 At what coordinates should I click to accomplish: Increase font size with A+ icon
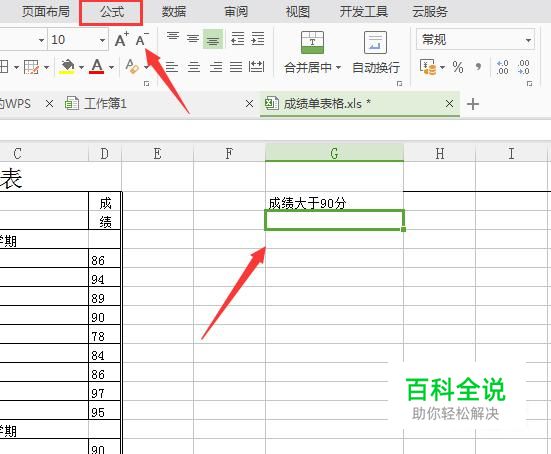[x=122, y=39]
